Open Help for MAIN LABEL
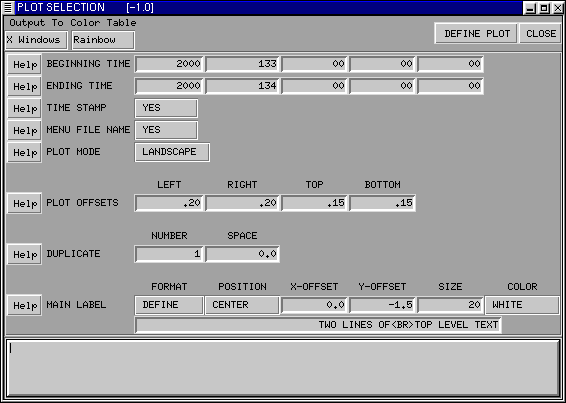 click(24, 306)
